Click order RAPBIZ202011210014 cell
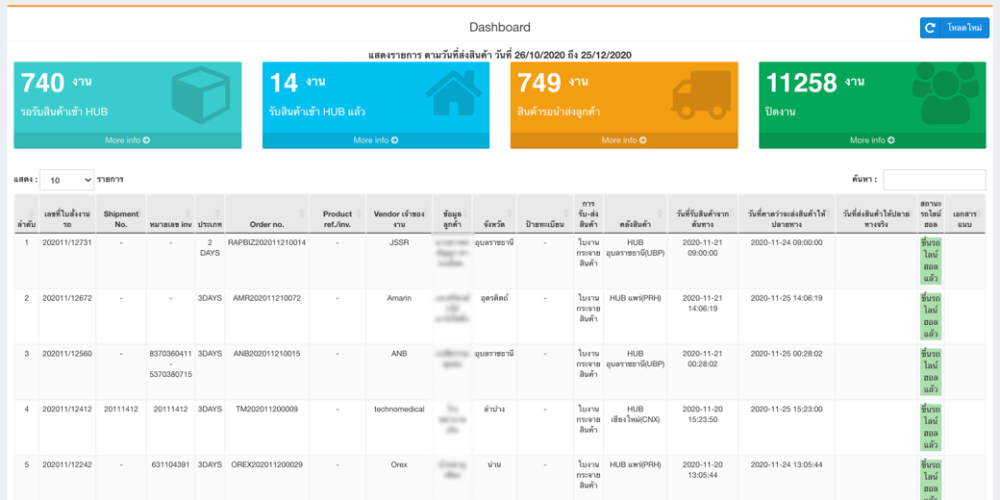The width and height of the screenshot is (1000, 500). (267, 242)
